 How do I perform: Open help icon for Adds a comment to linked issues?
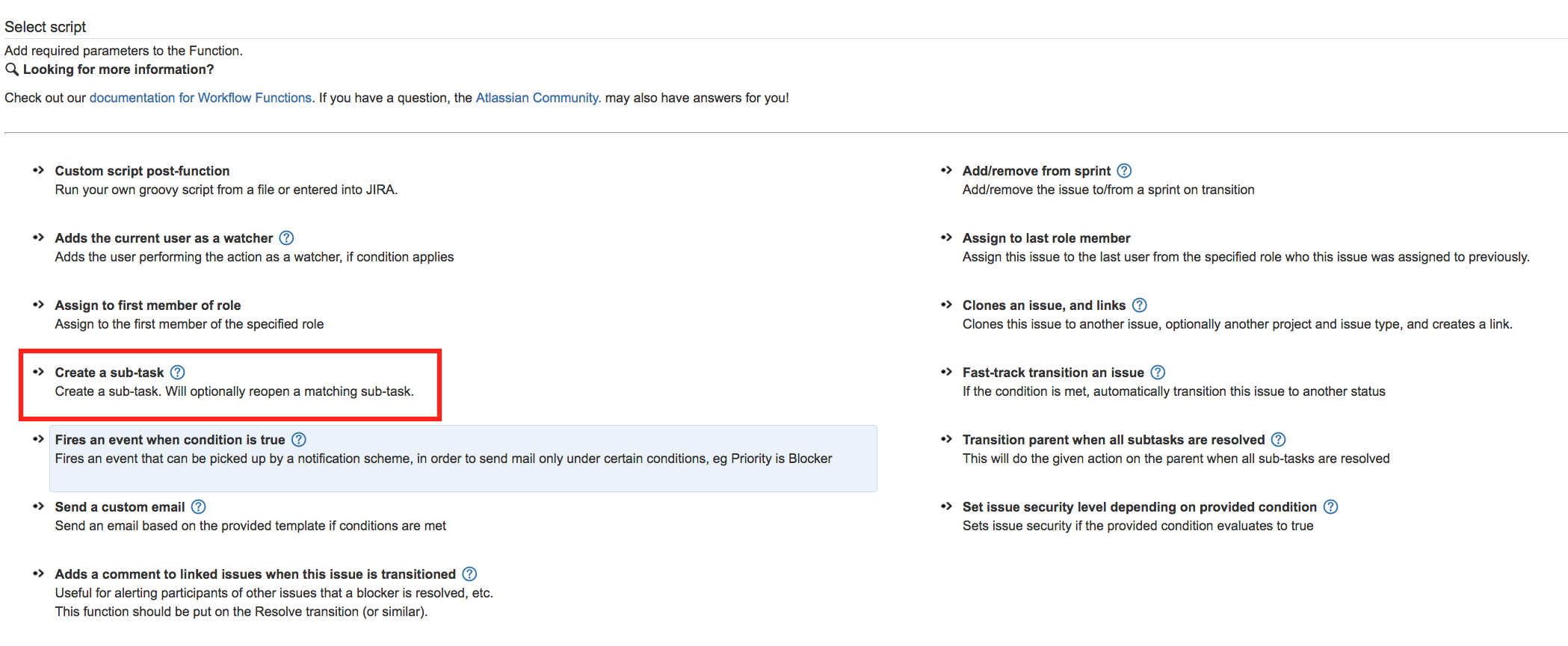point(469,574)
